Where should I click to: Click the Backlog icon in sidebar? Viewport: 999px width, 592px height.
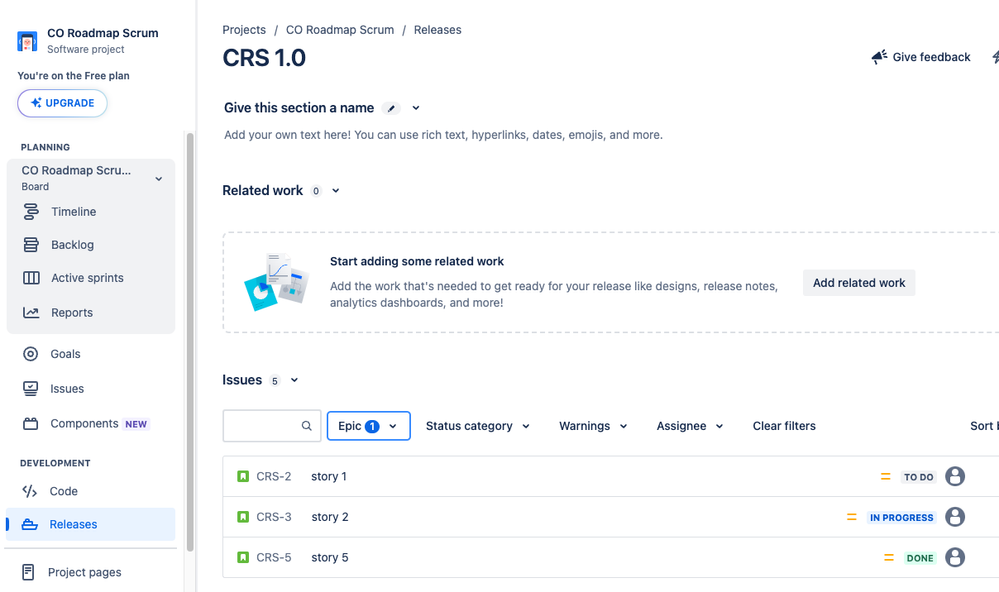coord(31,245)
